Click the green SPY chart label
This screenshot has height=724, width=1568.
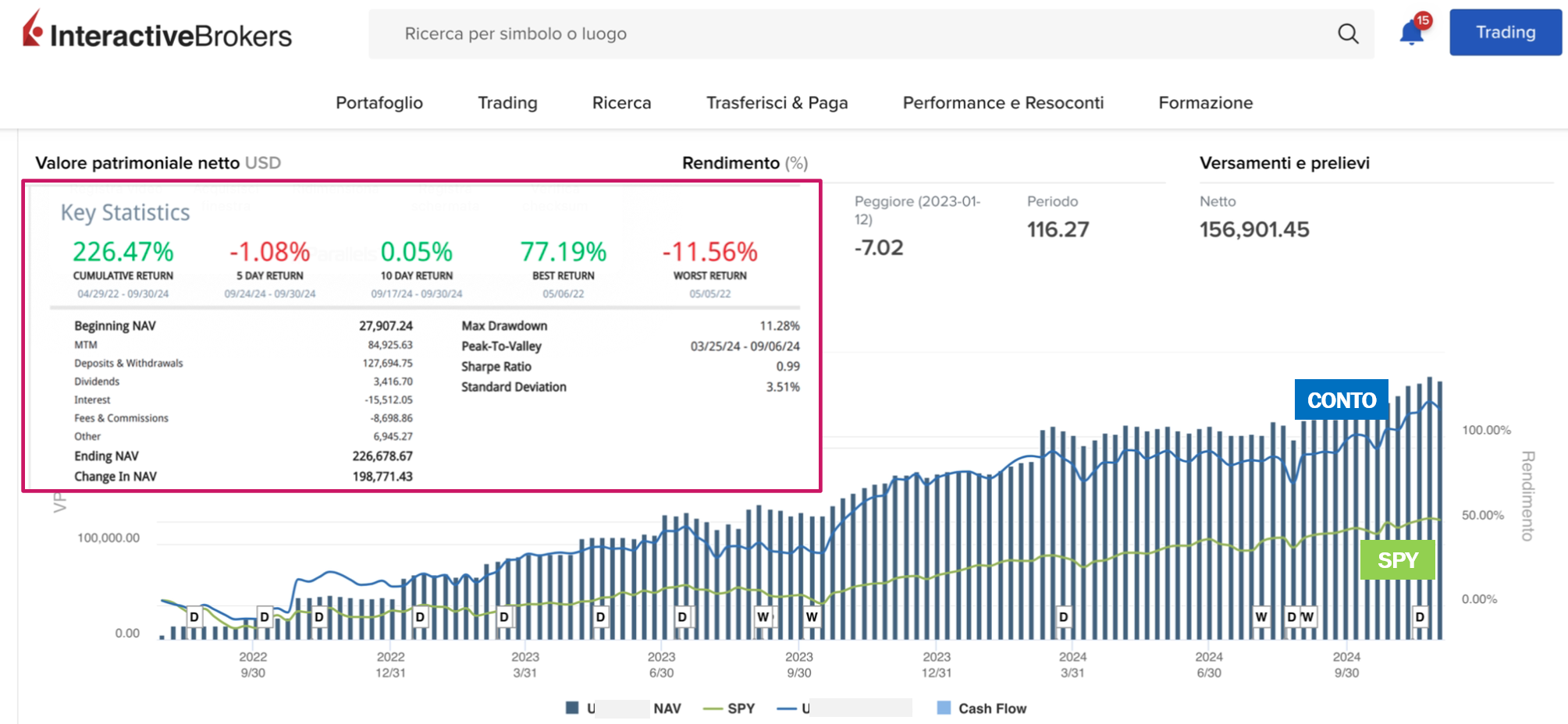pyautogui.click(x=1397, y=560)
